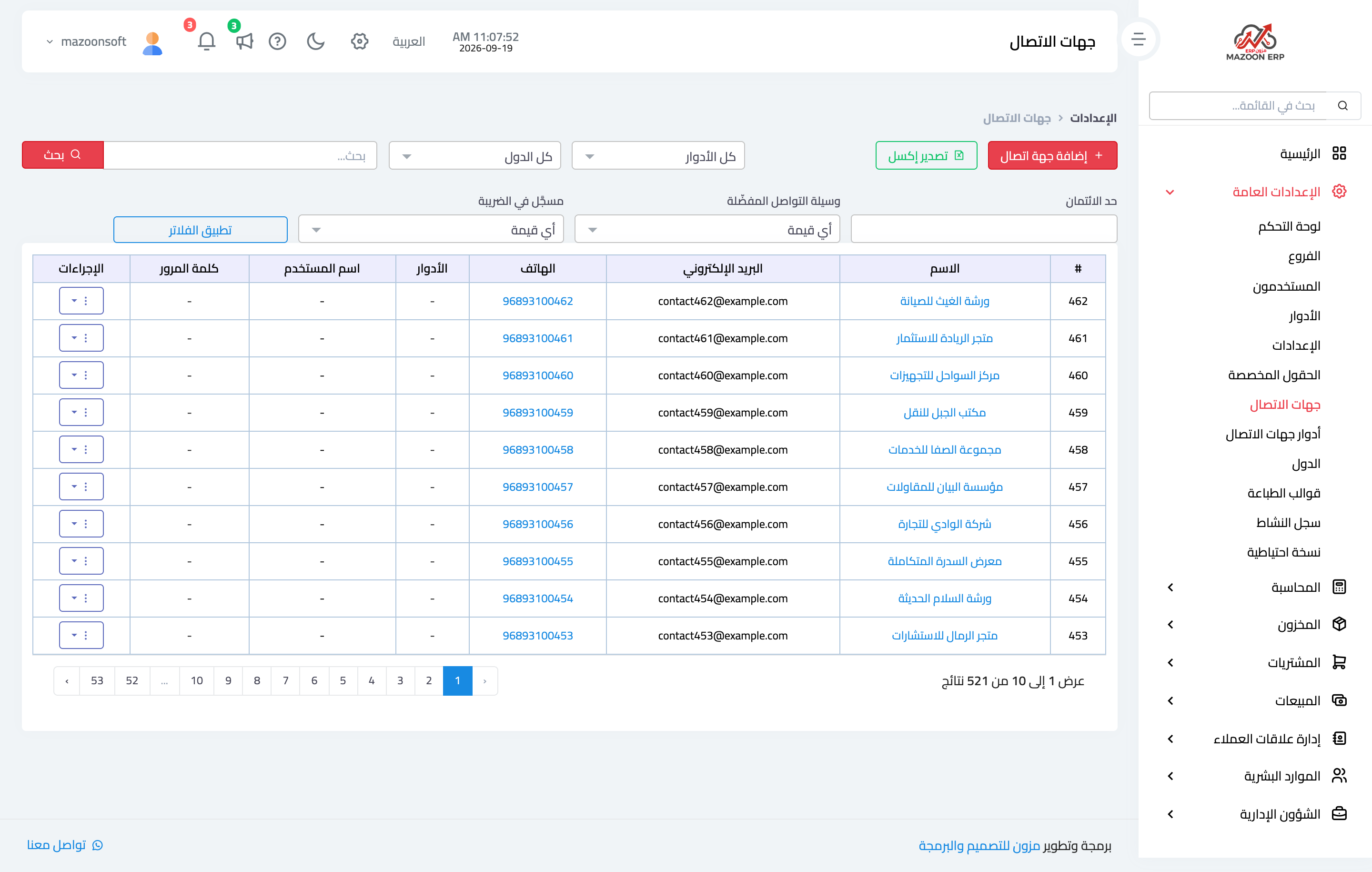Click the المبيعات sales icon
Image resolution: width=1372 pixels, height=872 pixels.
(1339, 700)
